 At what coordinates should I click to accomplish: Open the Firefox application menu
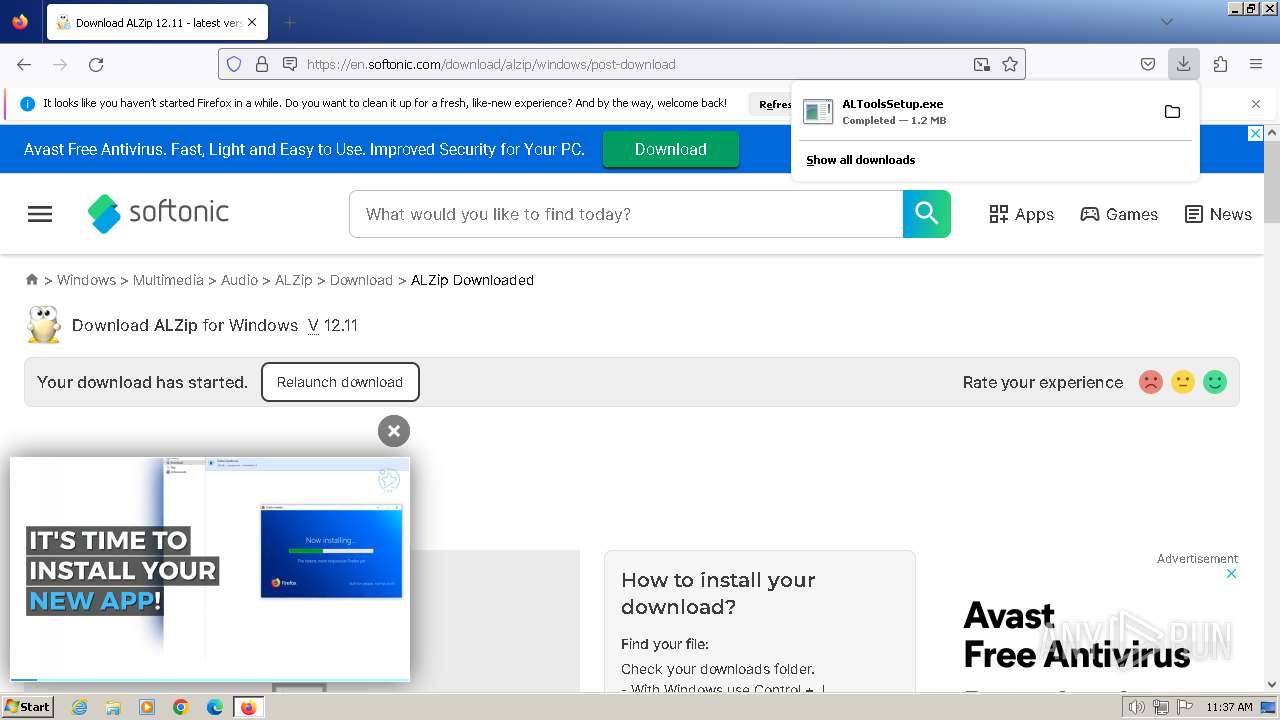pos(1256,64)
